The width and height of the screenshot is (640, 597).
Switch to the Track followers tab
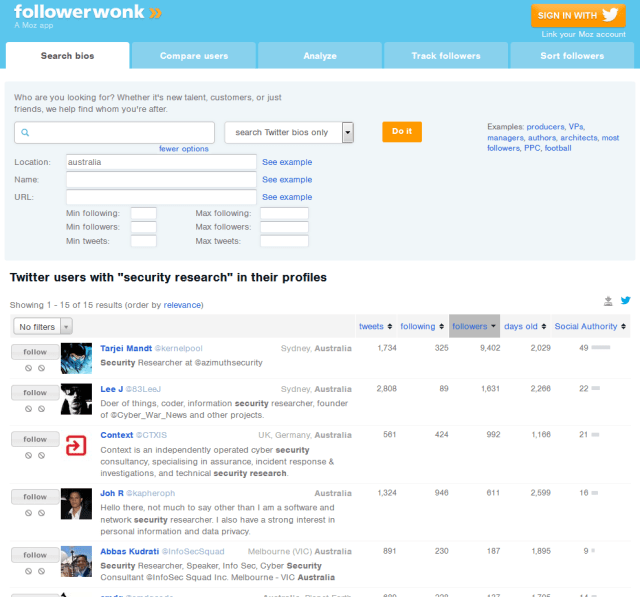coord(446,56)
